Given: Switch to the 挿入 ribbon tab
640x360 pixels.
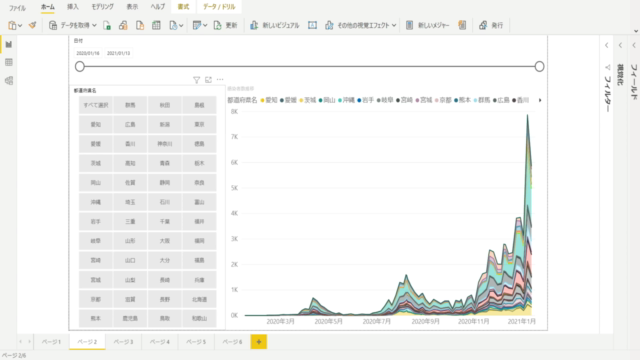Looking at the screenshot, I should click(x=73, y=7).
